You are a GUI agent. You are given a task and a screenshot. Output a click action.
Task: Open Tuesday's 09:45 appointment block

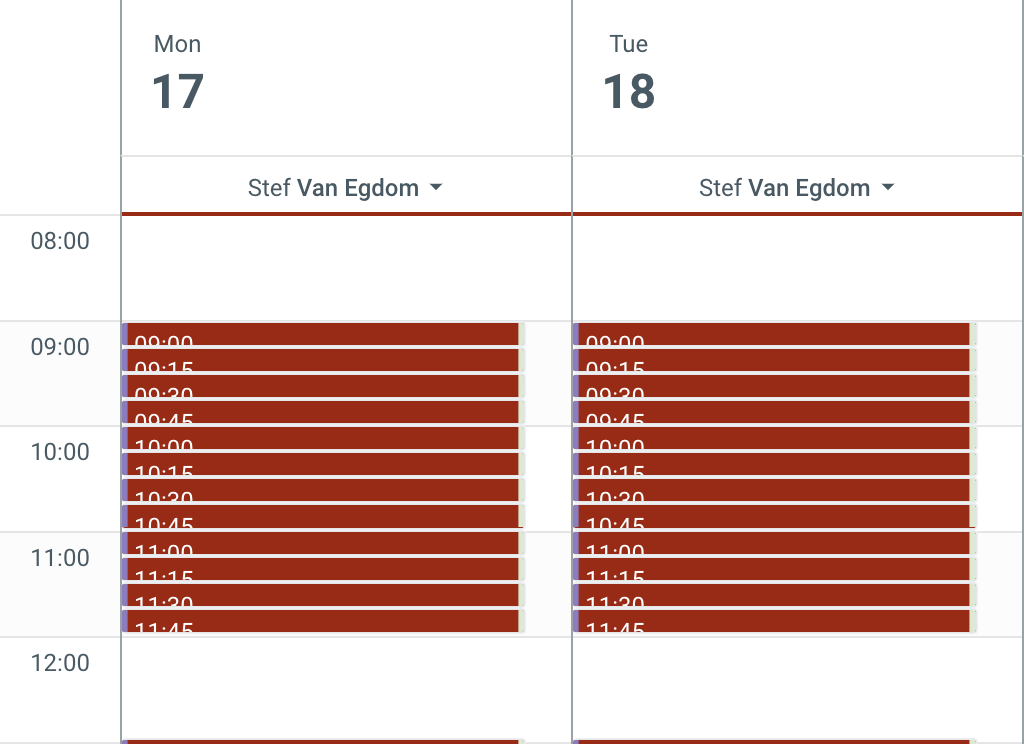[773, 412]
